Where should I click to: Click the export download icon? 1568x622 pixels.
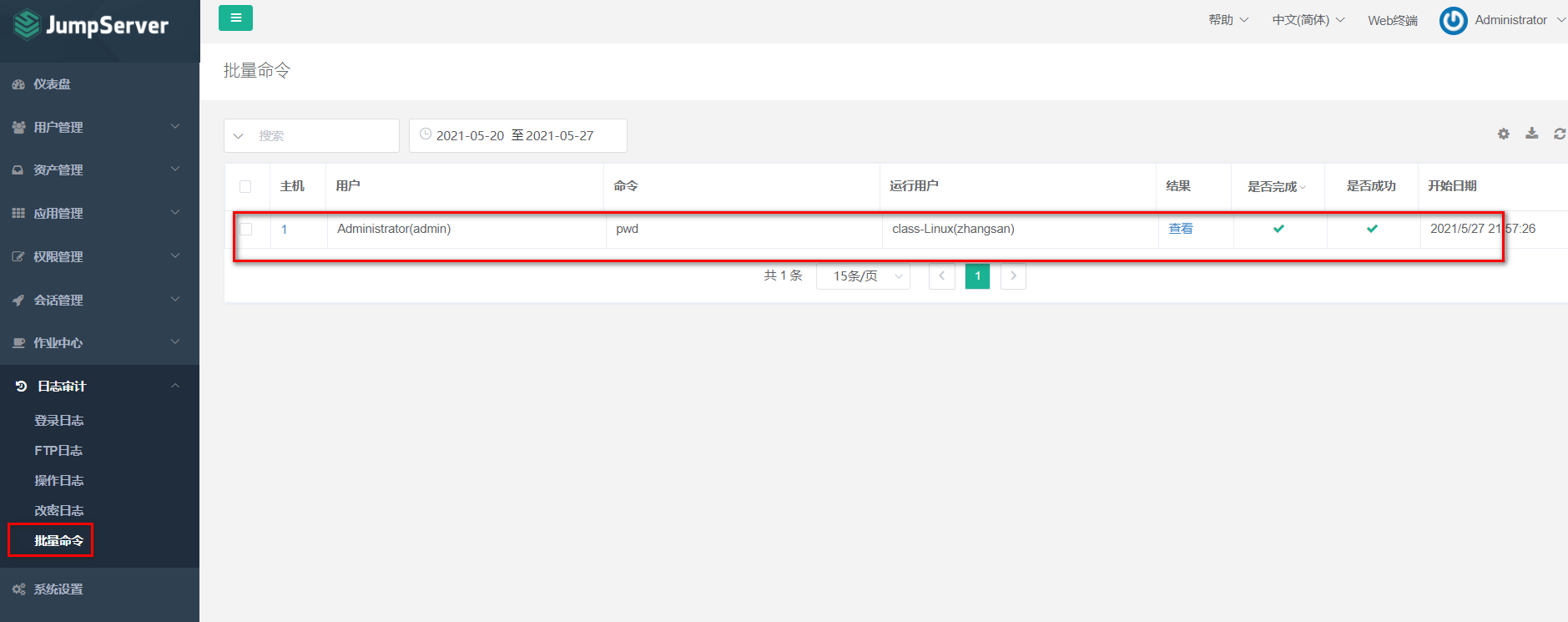[1532, 134]
